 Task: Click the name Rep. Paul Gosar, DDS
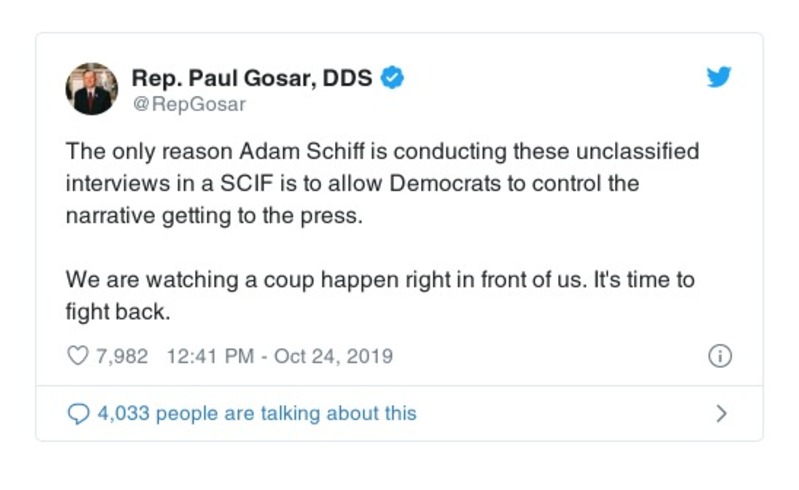254,79
